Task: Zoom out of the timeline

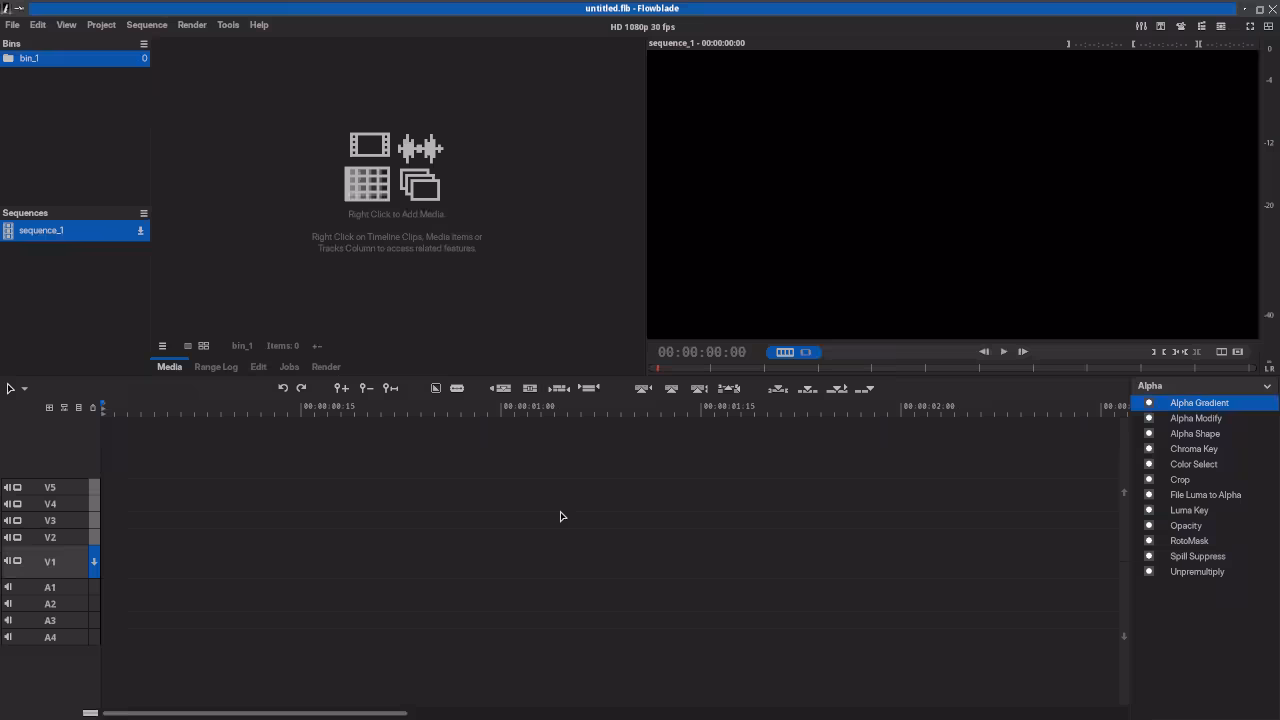Action: pyautogui.click(x=366, y=388)
